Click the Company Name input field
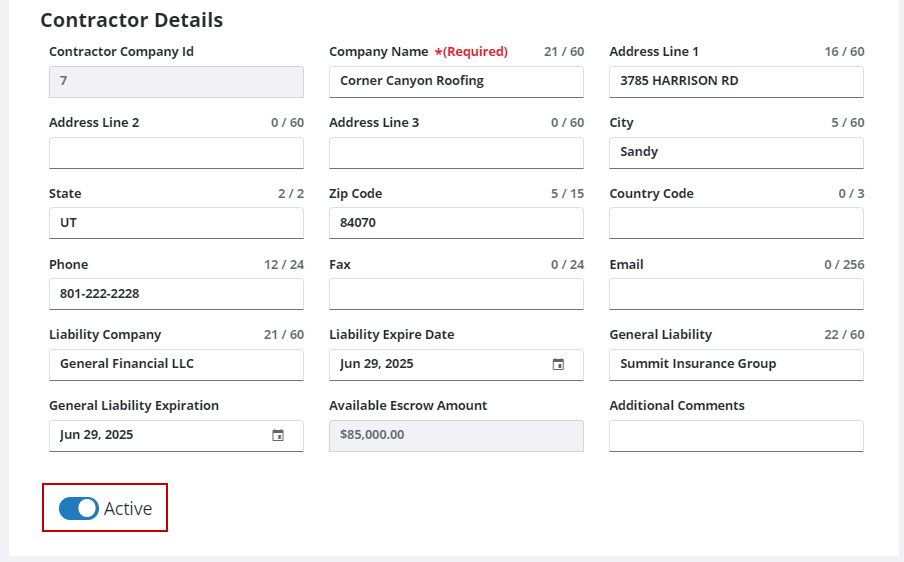 click(x=456, y=81)
